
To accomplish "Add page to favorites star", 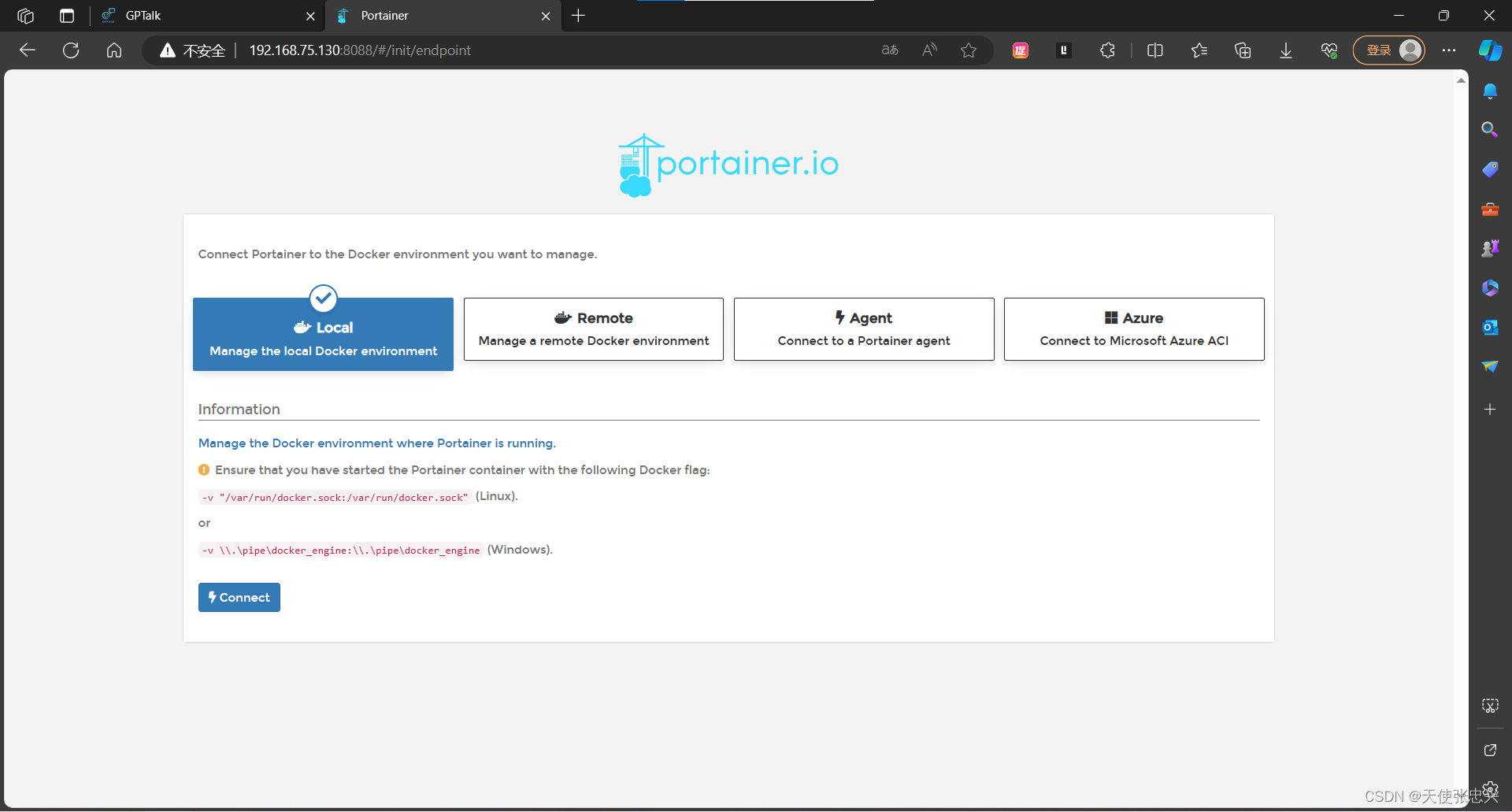I will click(969, 50).
